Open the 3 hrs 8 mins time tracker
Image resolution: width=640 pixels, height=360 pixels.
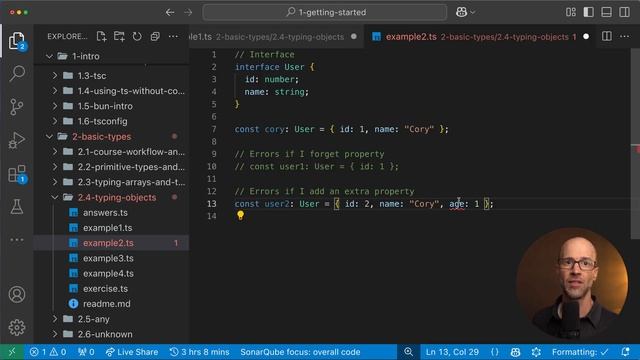(x=199, y=352)
